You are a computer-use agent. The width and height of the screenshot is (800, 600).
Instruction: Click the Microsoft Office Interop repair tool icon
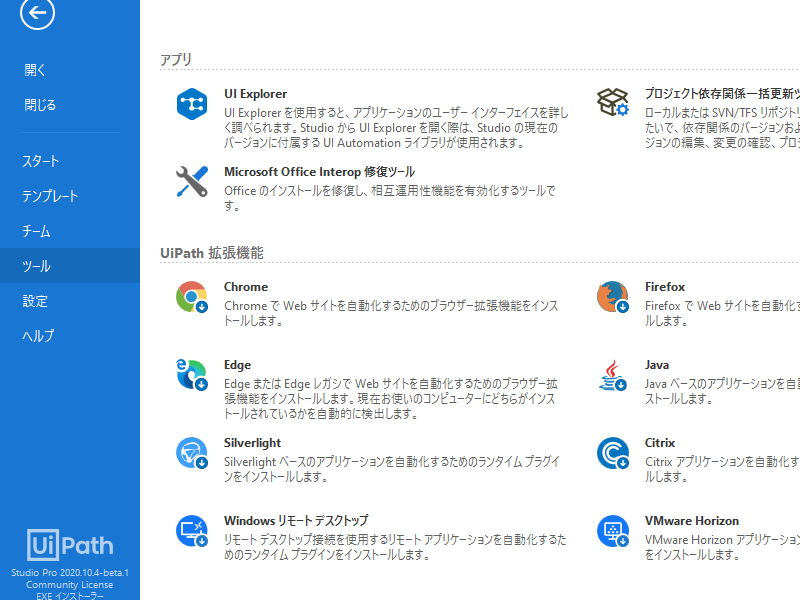coord(192,182)
